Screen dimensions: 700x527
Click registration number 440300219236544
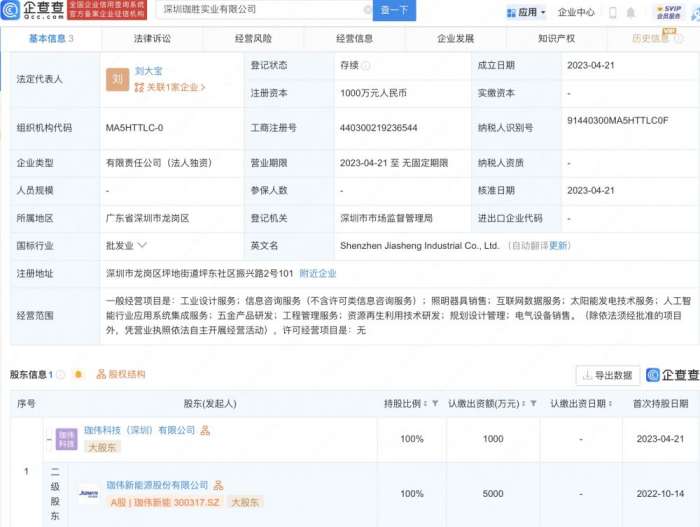379,128
